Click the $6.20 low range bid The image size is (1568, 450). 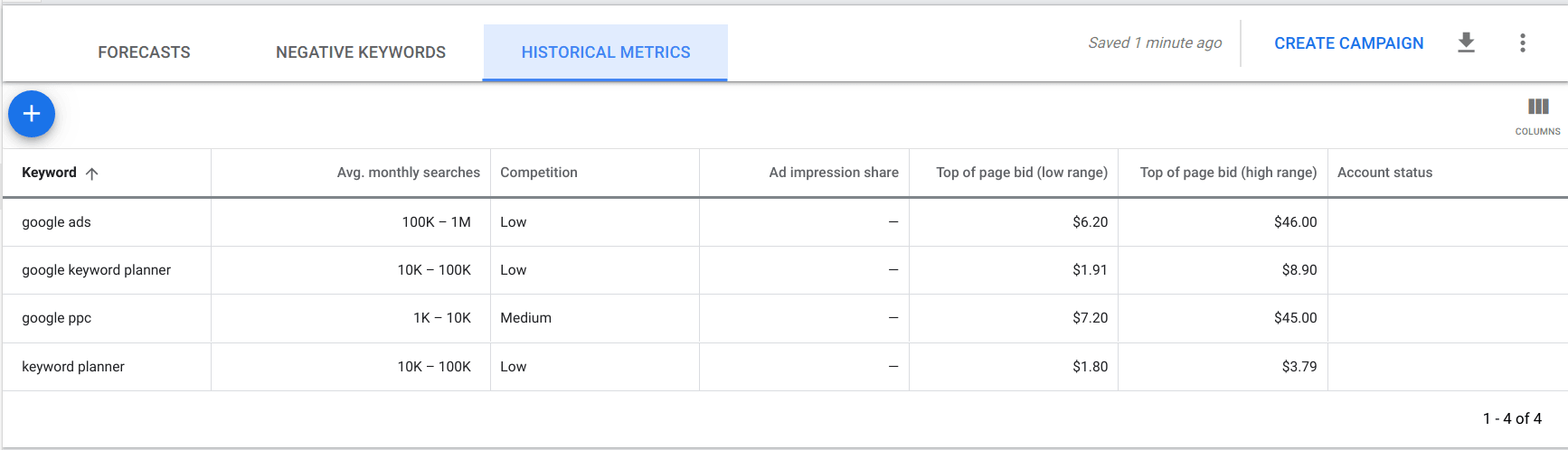(1090, 222)
